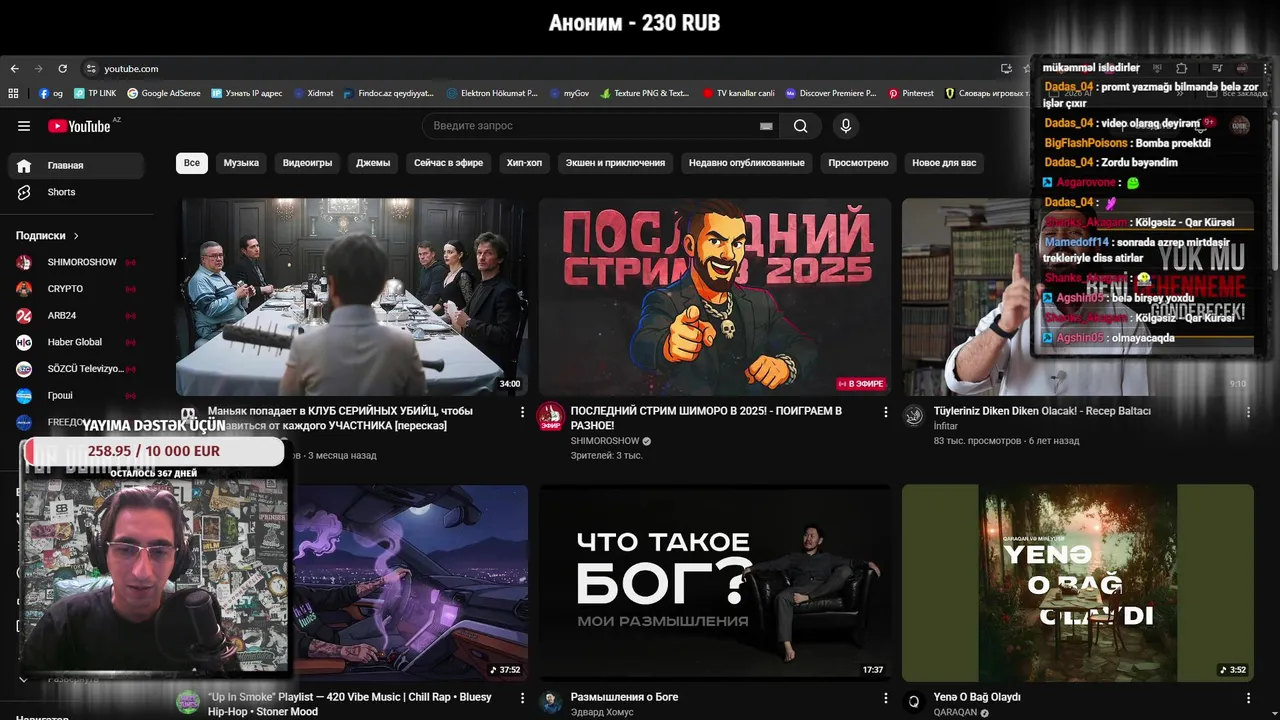
Task: Select the Все filter chip
Action: coord(192,163)
